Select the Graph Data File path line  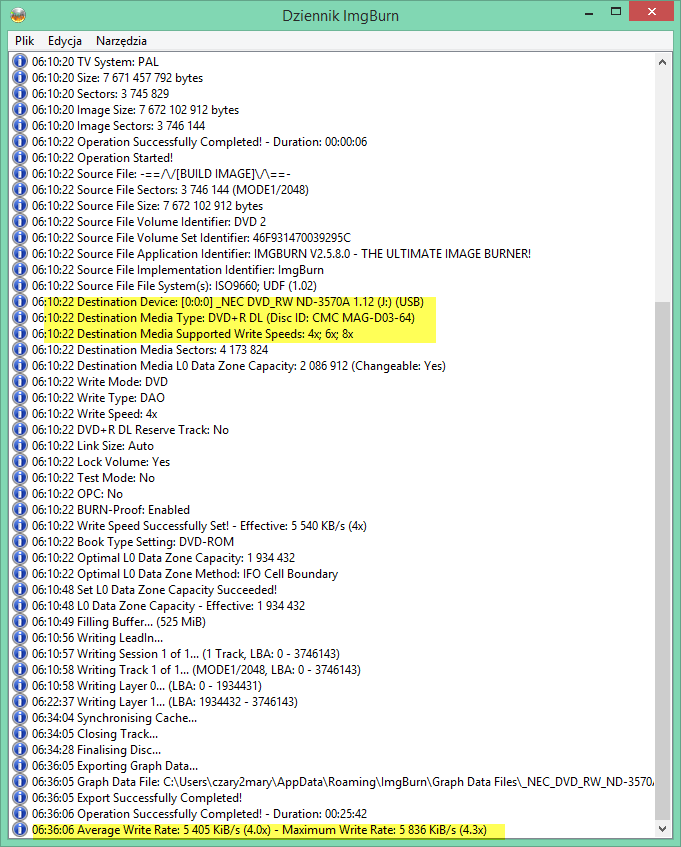pos(342,782)
